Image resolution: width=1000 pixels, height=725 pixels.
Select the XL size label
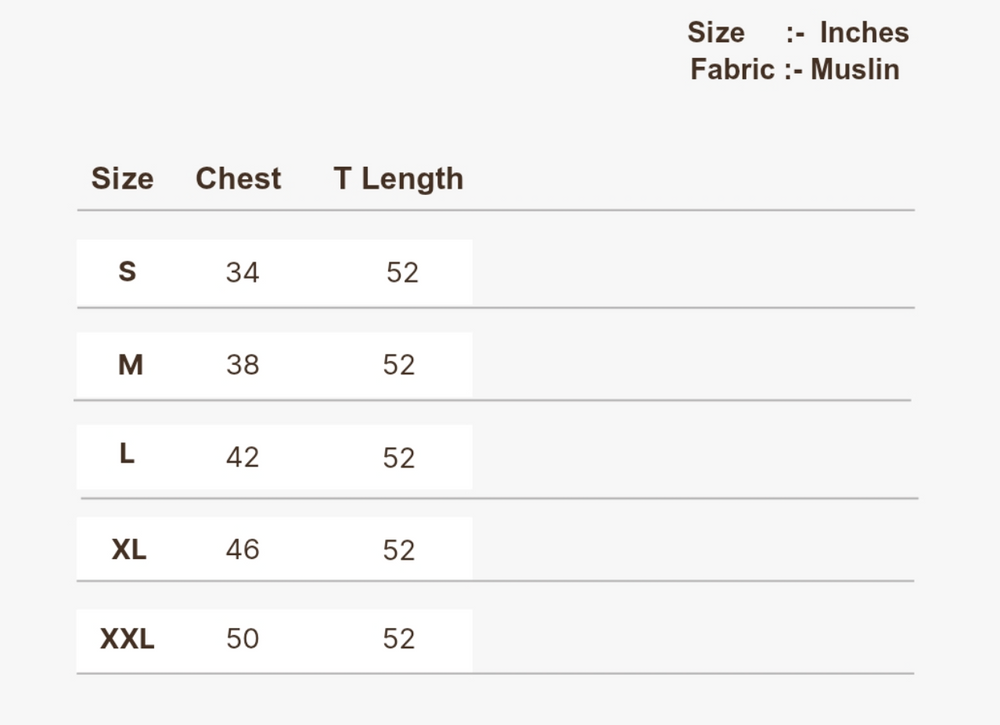coord(129,549)
